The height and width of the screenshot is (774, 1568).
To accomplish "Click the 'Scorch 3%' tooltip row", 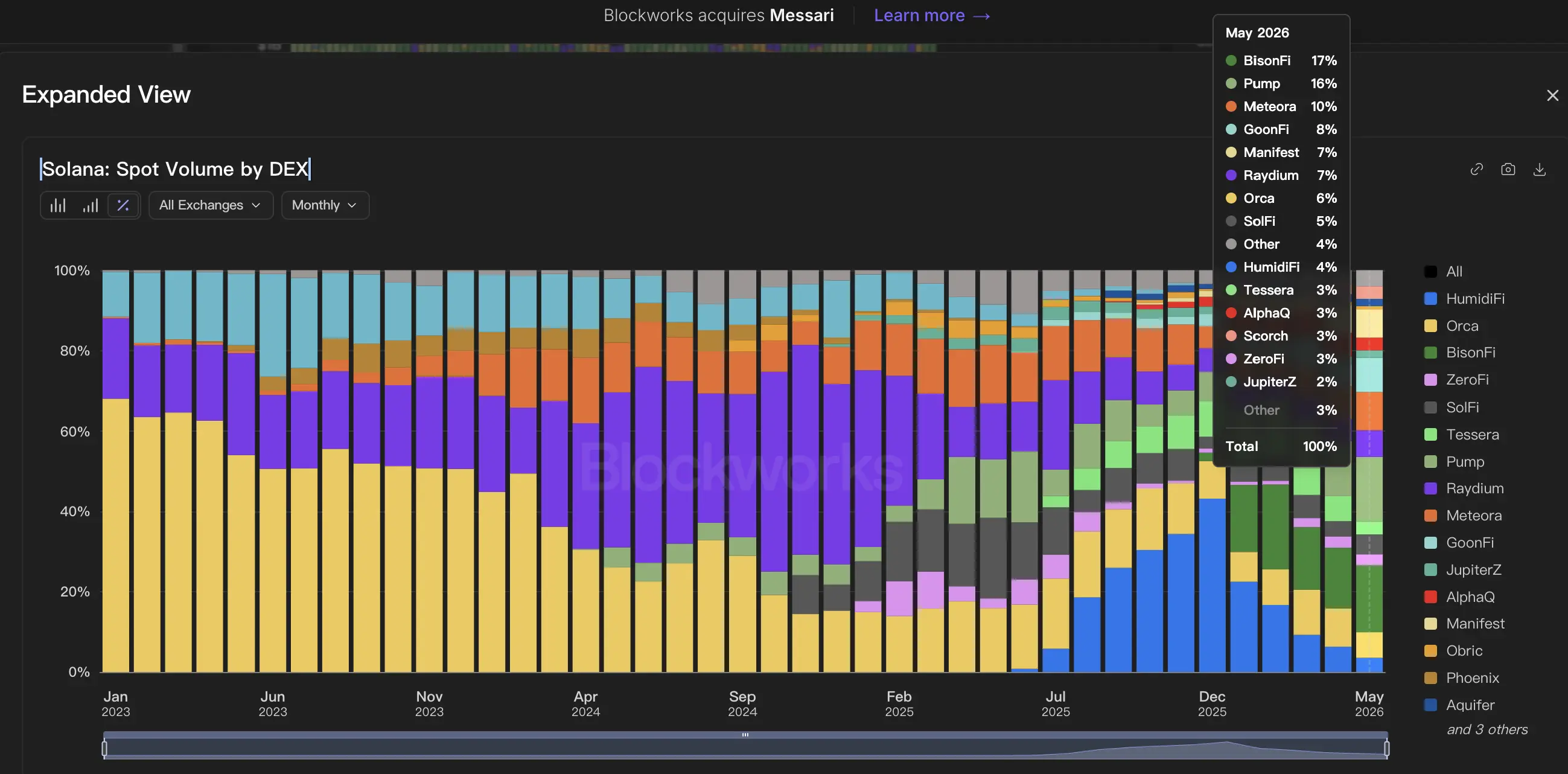I will tap(1281, 336).
